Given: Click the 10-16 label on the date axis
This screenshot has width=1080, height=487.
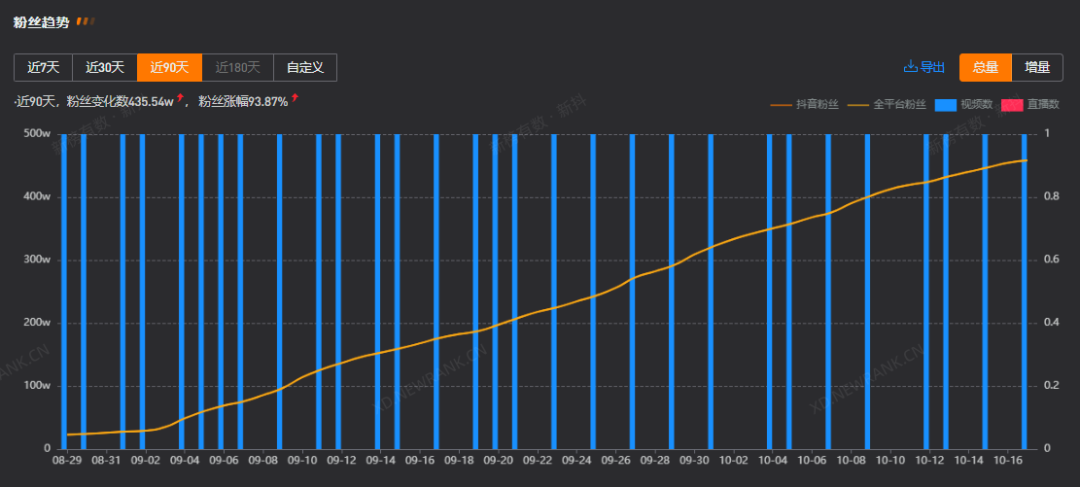Looking at the screenshot, I should coord(1008,461).
